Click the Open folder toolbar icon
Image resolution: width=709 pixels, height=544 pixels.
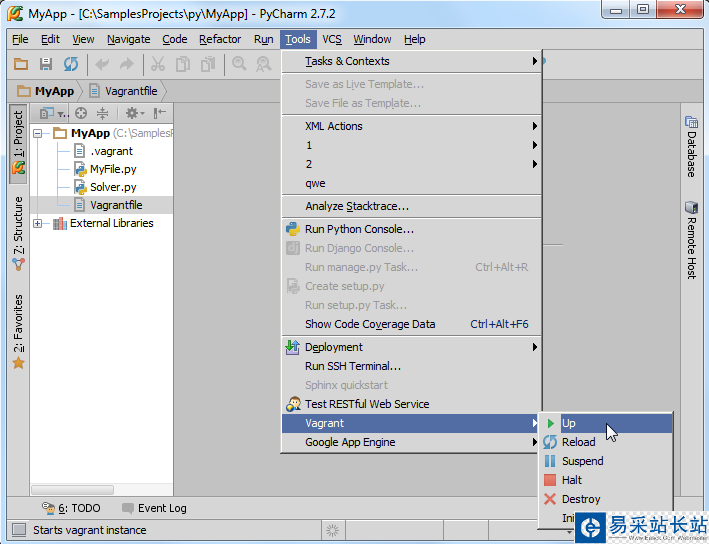point(21,64)
